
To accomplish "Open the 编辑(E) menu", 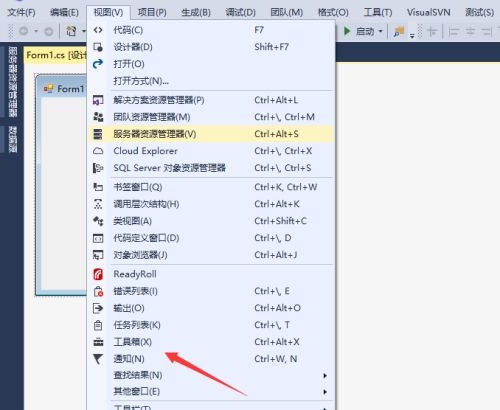I will tap(64, 13).
